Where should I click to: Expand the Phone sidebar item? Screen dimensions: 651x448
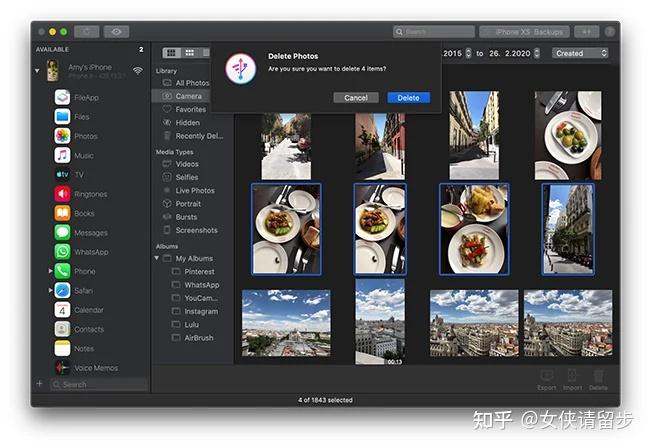[x=50, y=271]
